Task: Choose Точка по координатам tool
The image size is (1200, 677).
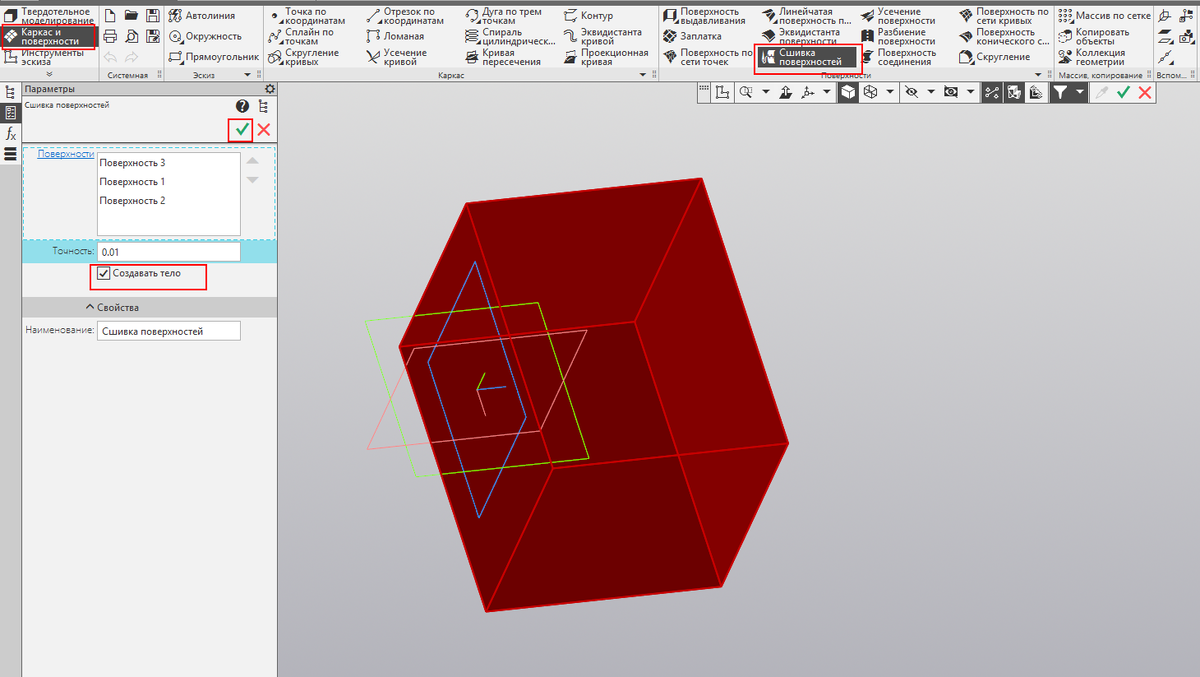Action: tap(307, 15)
